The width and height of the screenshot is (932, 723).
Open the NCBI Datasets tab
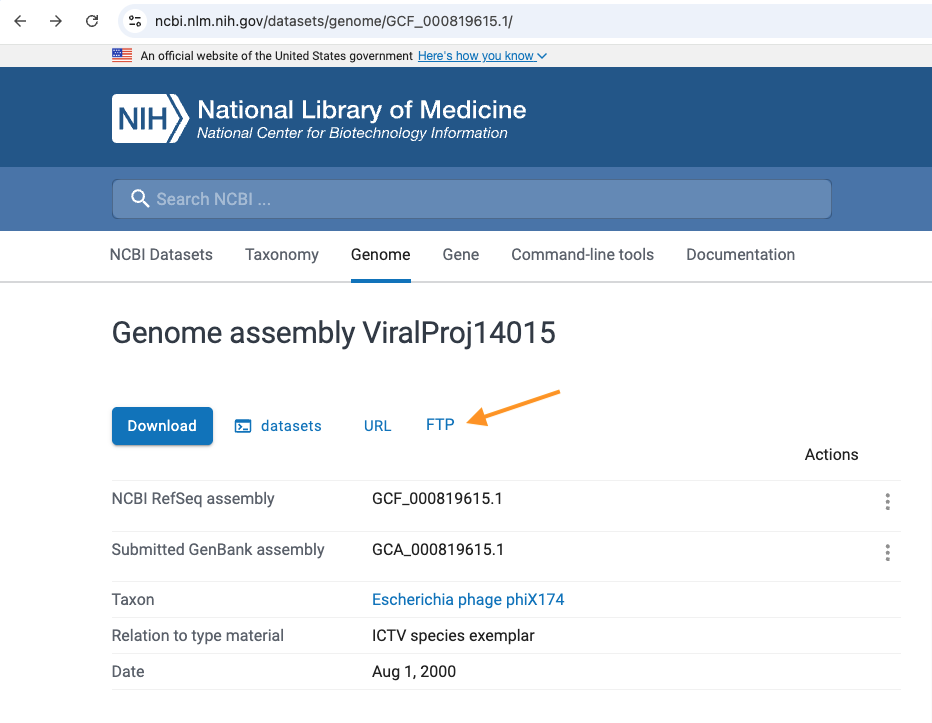point(161,254)
